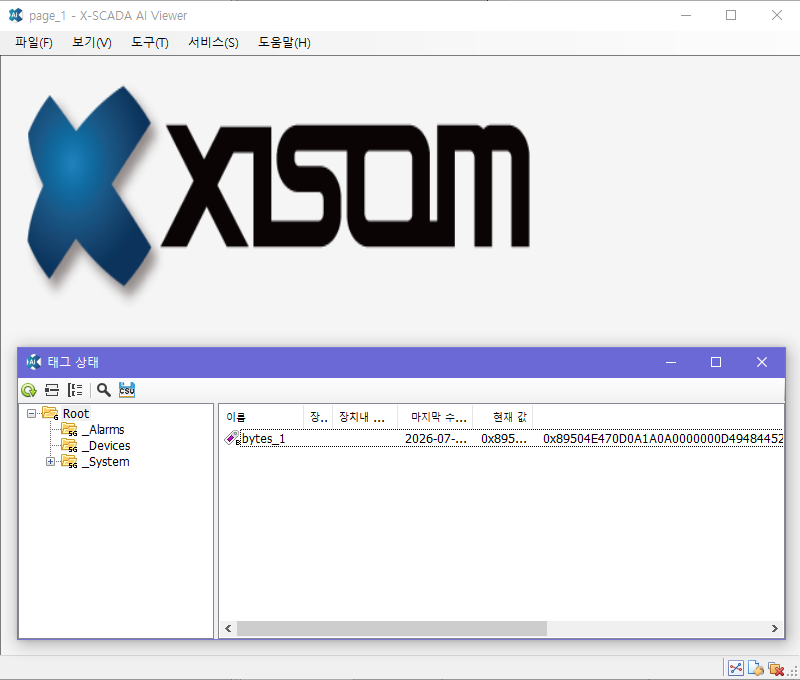Image resolution: width=800 pixels, height=680 pixels.
Task: Open the 서비스(S) menu
Action: pos(213,42)
